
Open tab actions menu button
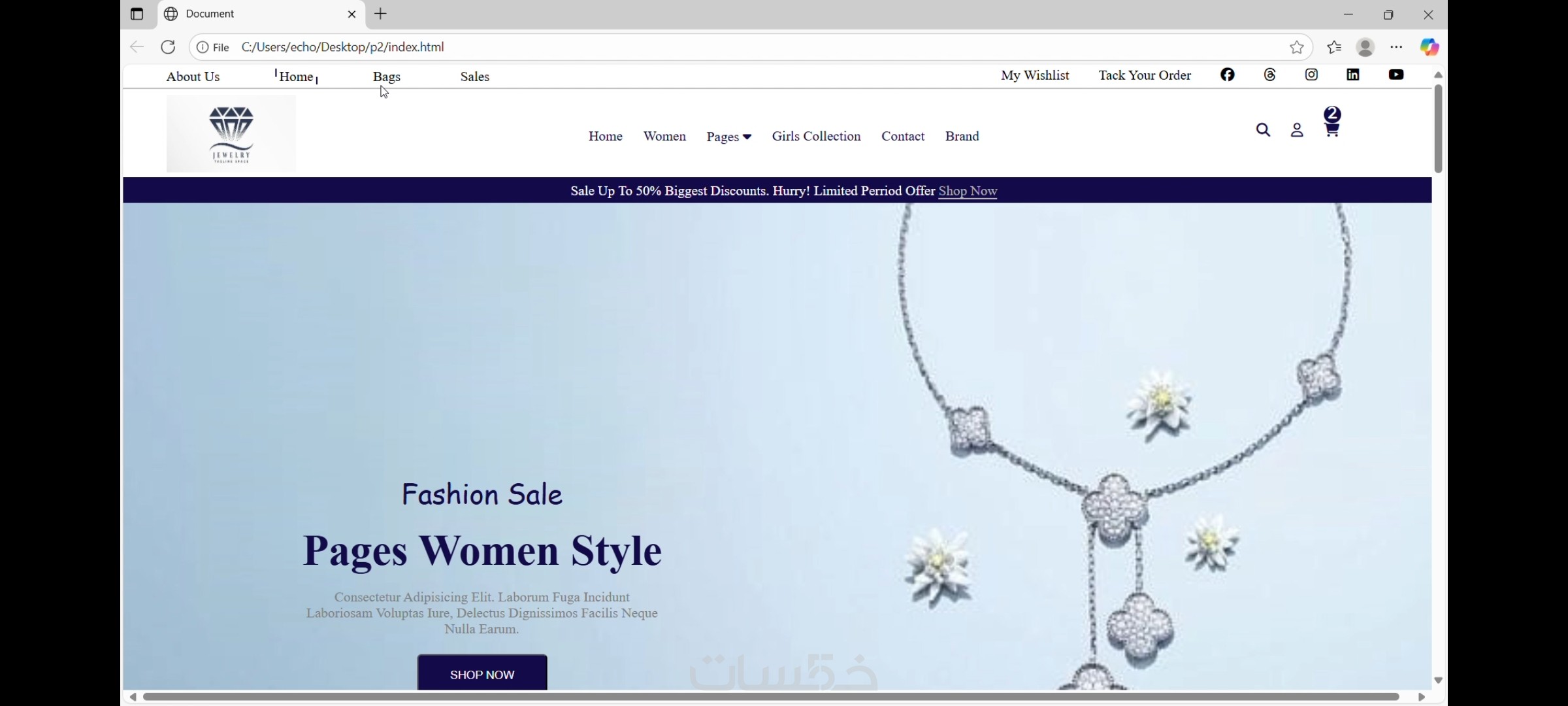(x=137, y=14)
